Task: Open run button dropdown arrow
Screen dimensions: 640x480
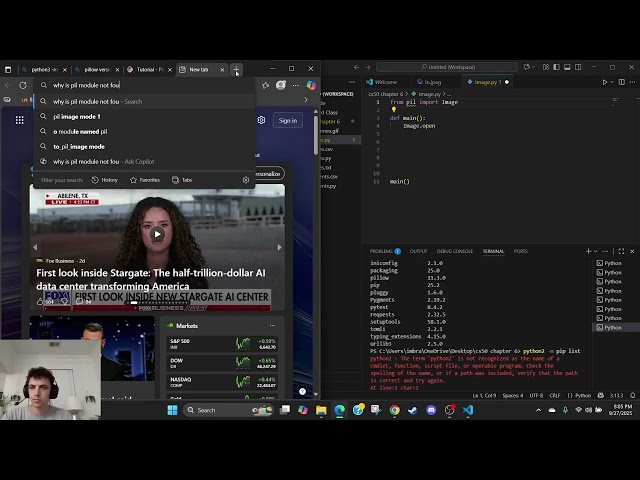Action: (611, 82)
